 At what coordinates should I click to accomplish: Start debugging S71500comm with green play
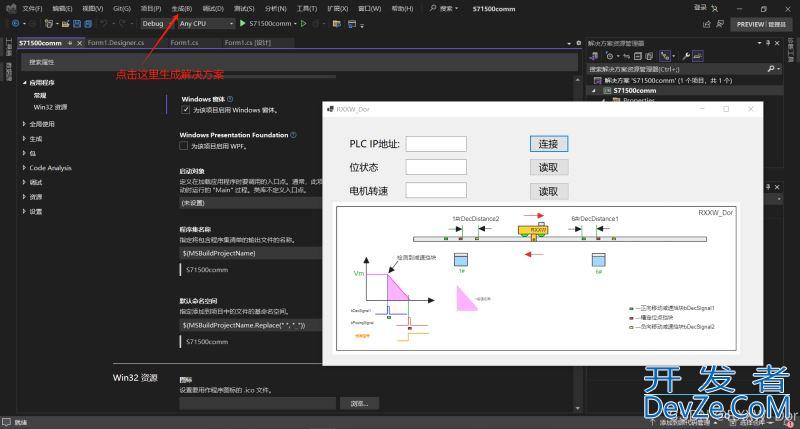coord(243,23)
